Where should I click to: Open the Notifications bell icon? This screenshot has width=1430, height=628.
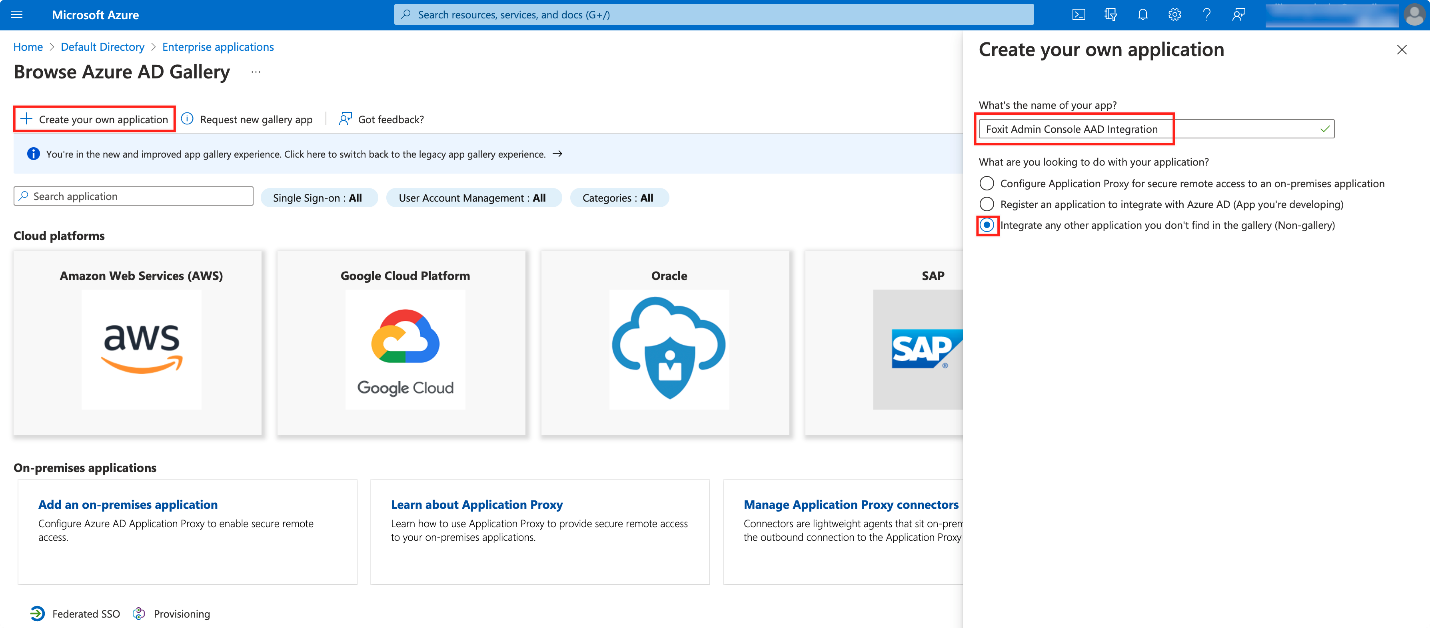pyautogui.click(x=1142, y=14)
